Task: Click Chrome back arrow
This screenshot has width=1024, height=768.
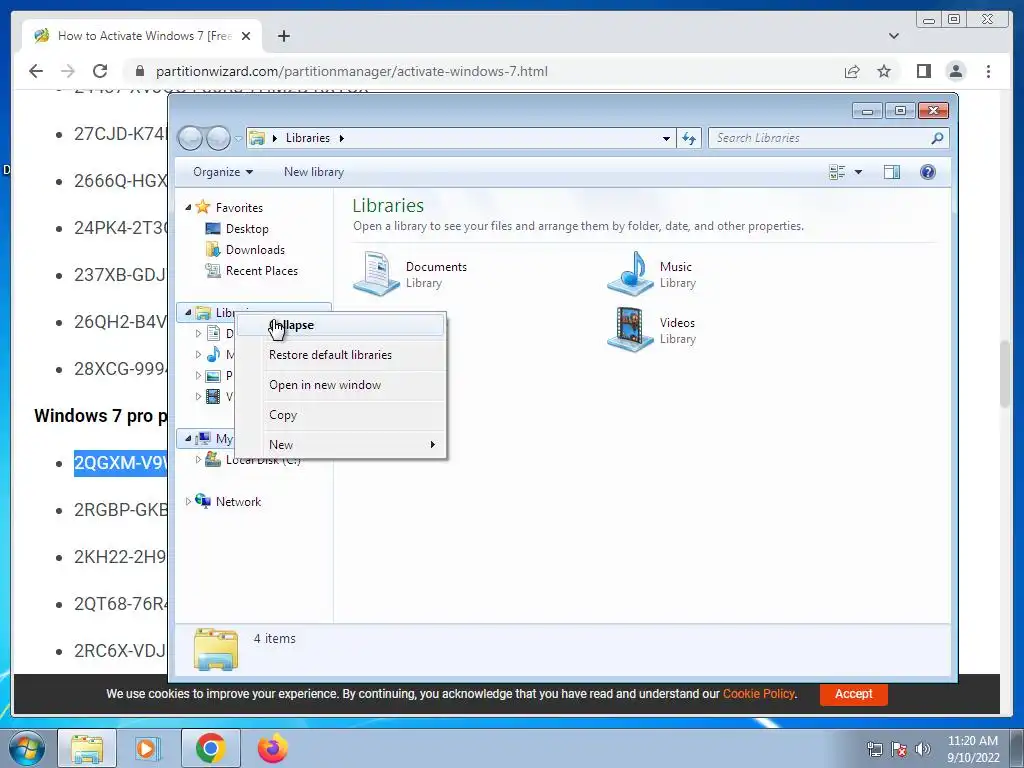Action: coord(36,71)
